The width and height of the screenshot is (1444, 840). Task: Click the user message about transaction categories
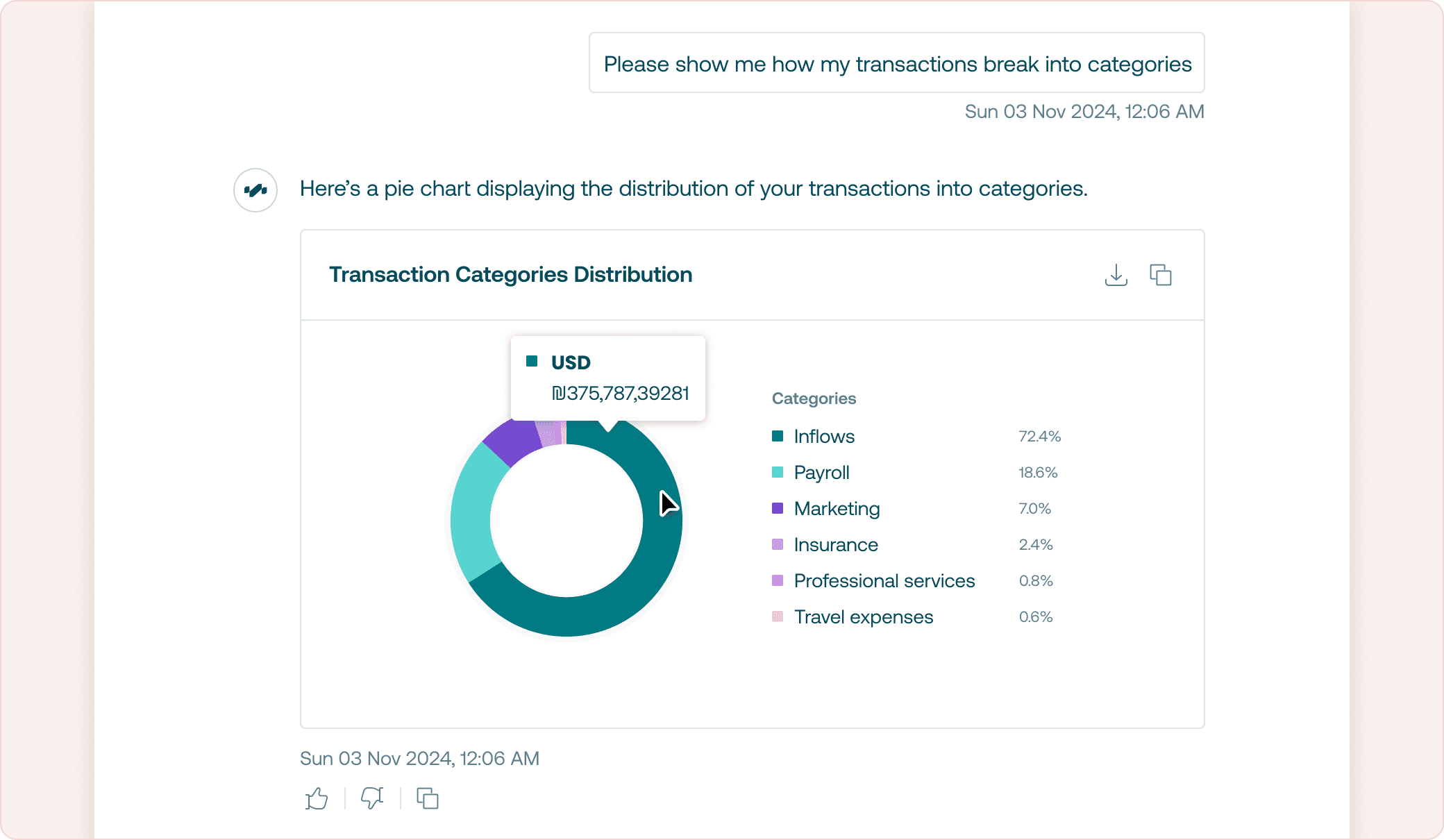[897, 63]
